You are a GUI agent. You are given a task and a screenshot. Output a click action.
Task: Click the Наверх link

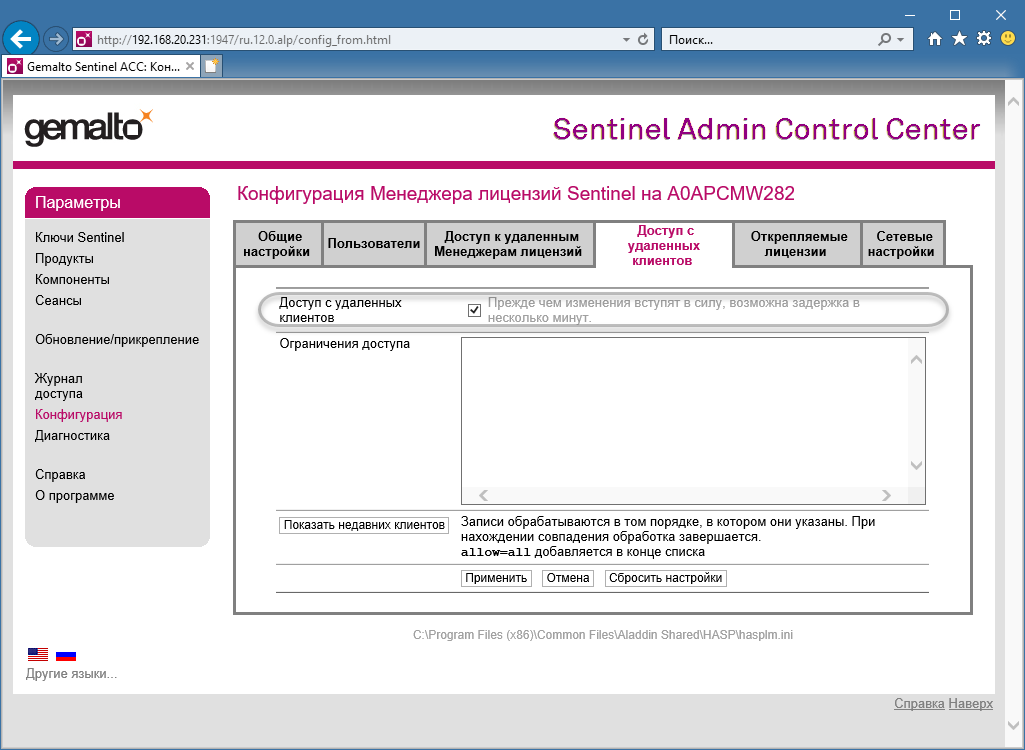(x=969, y=703)
